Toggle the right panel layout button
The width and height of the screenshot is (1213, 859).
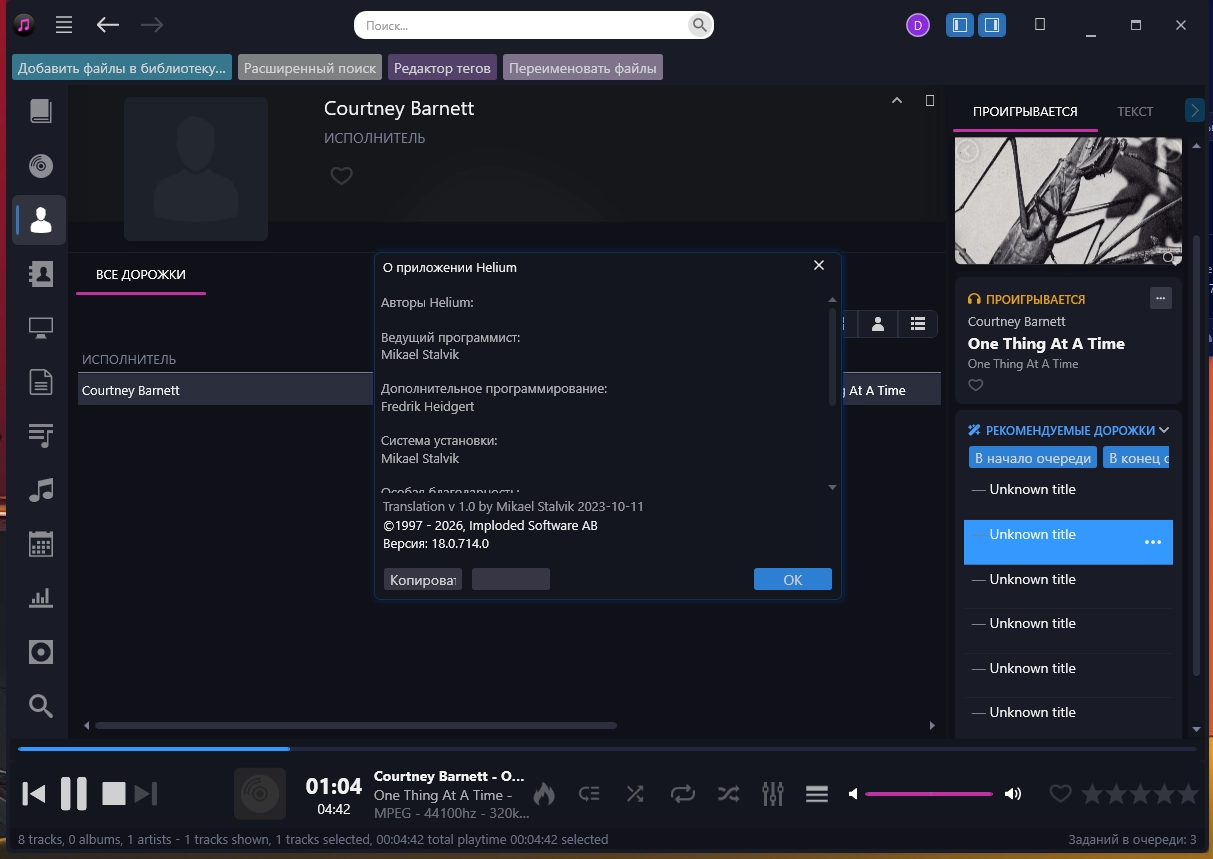click(x=992, y=25)
